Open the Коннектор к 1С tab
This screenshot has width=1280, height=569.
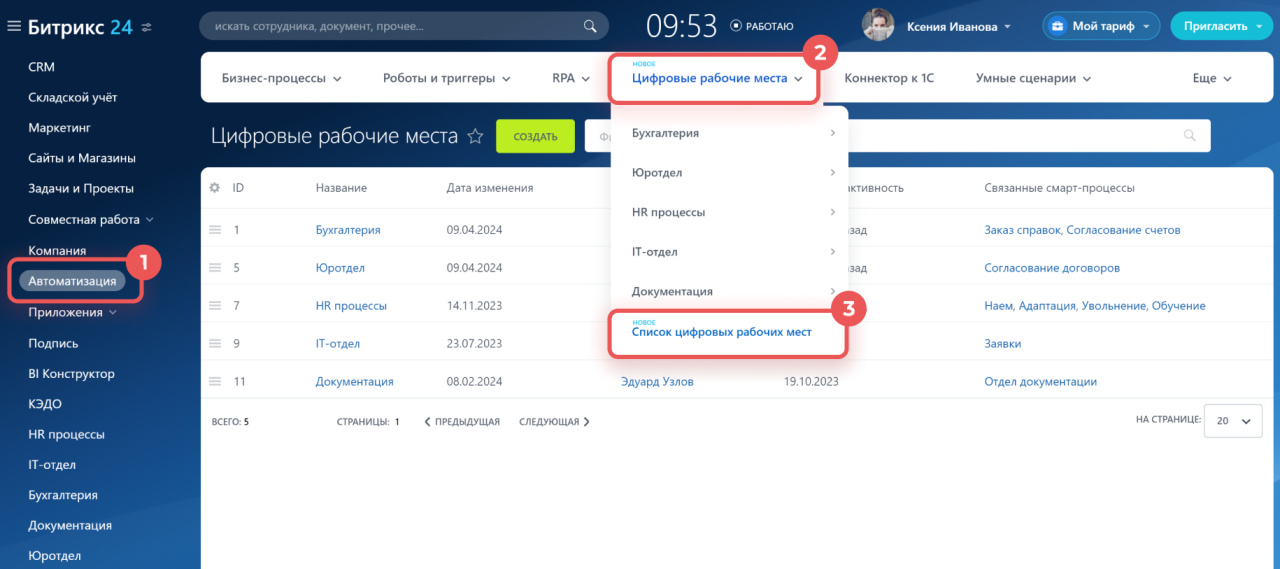889,78
